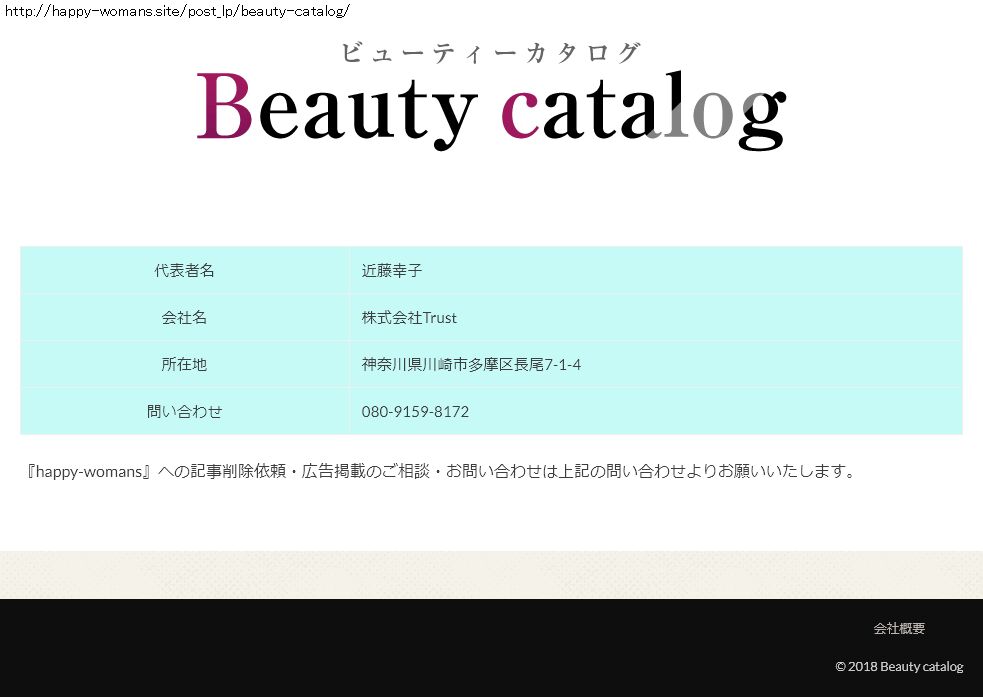Click the page URL text at top
Screen dimensions: 983x697
point(177,11)
